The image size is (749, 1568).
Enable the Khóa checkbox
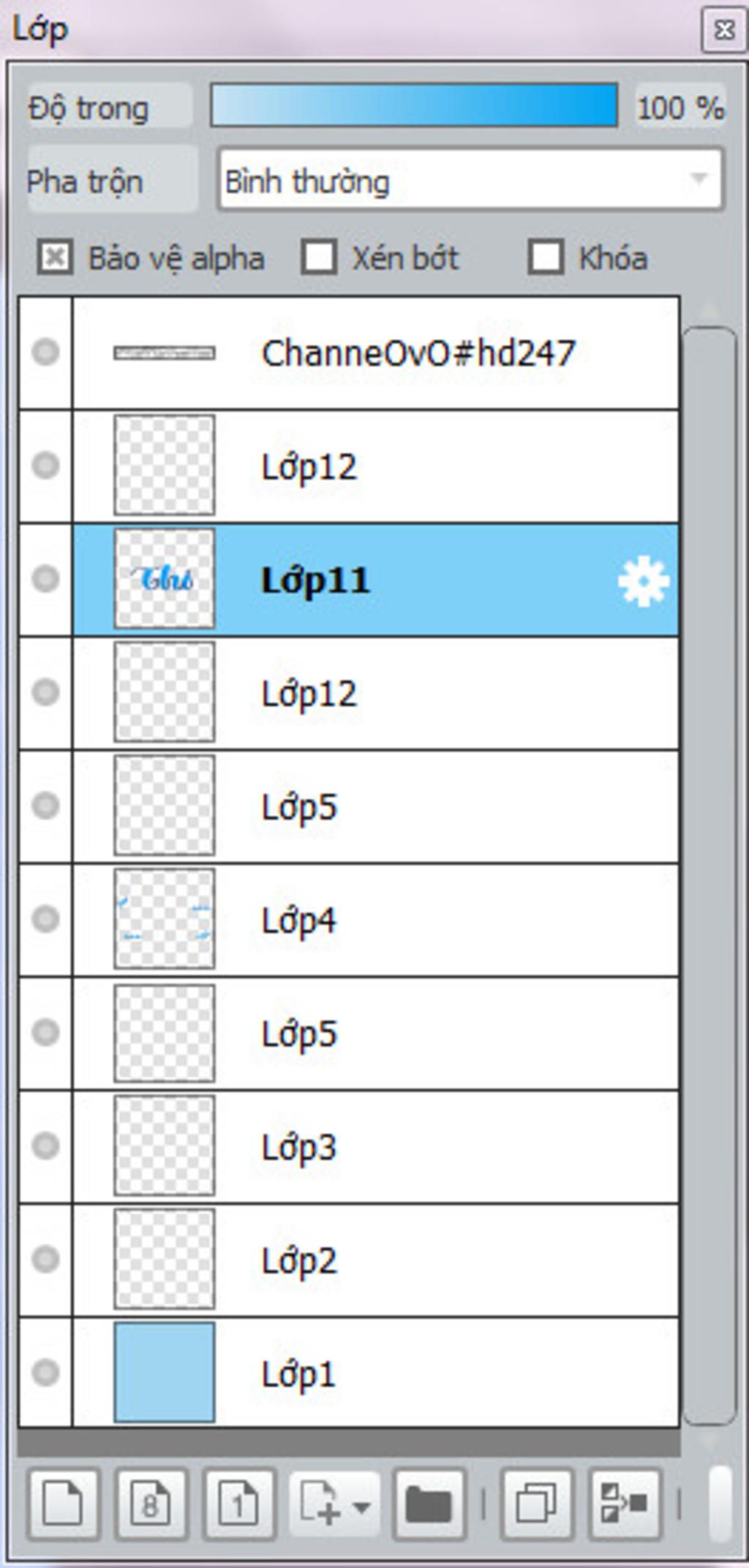point(546,257)
